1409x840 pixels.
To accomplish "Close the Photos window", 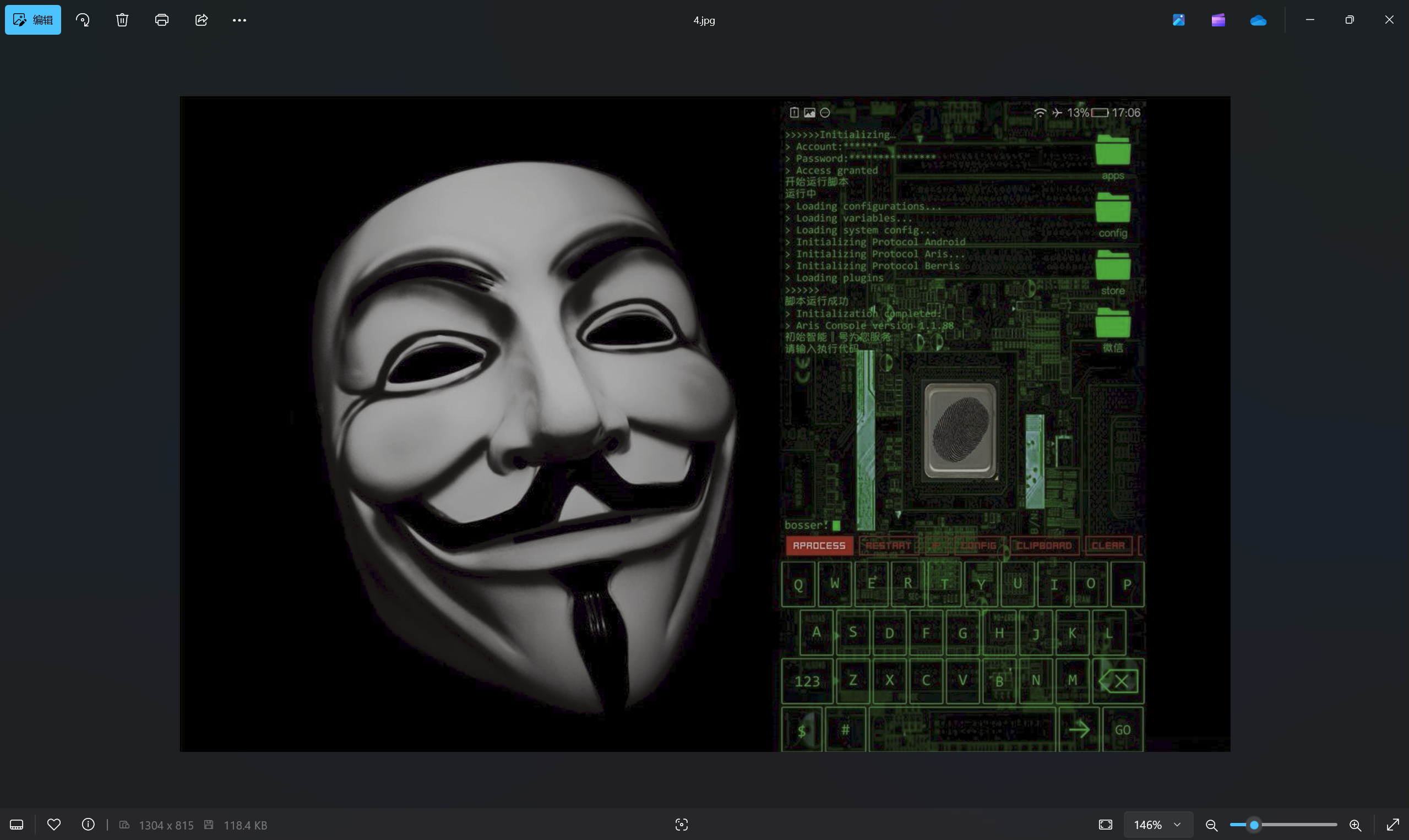I will point(1389,20).
